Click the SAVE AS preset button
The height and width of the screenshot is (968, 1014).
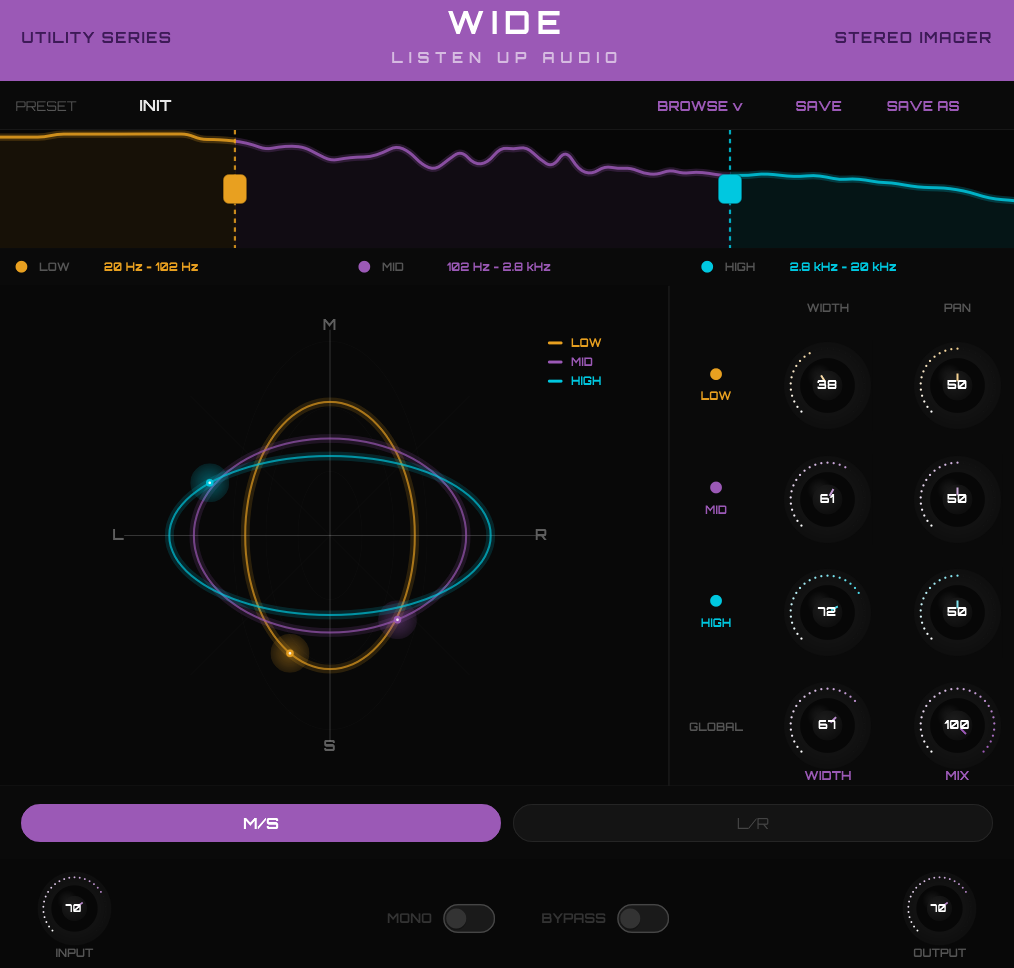(922, 106)
